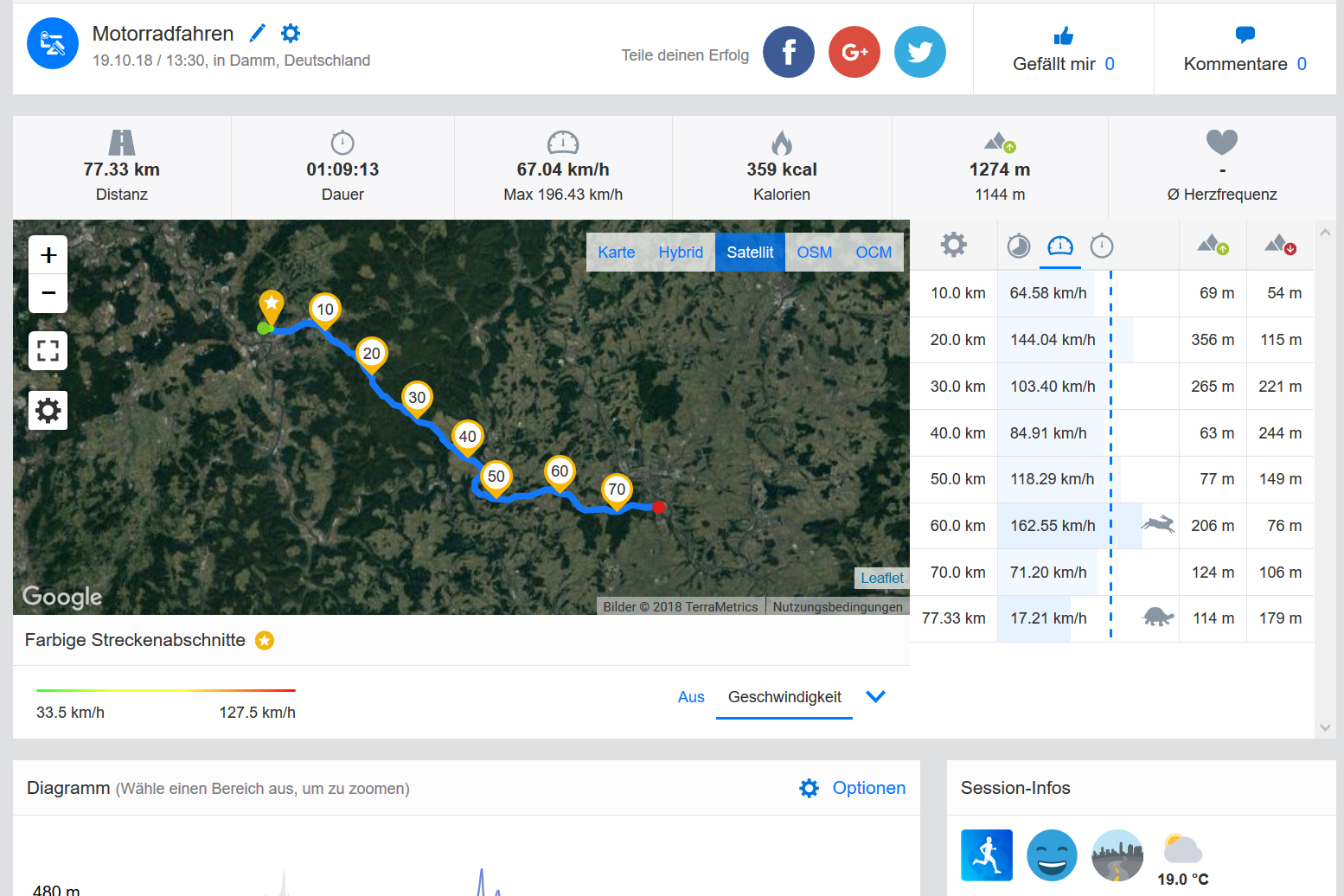
Task: Open activity settings gear next to title
Action: tap(291, 34)
